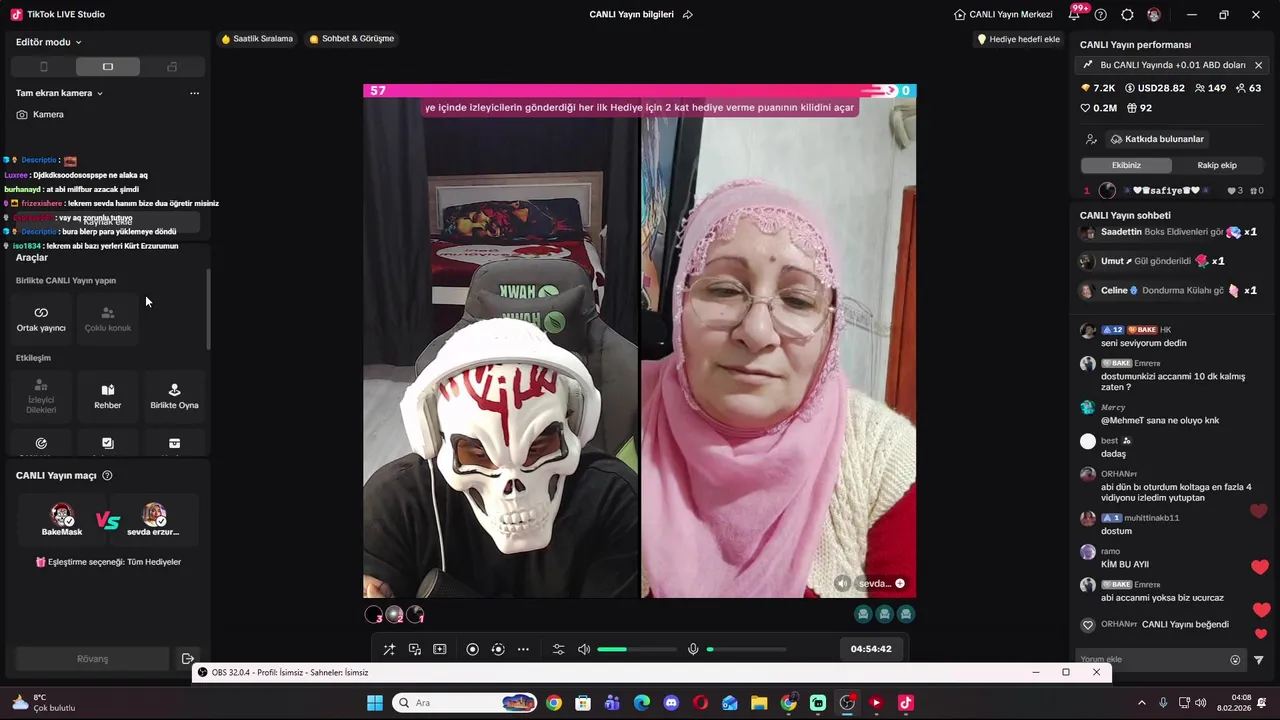Click the first opponent empty seat icon

863,614
